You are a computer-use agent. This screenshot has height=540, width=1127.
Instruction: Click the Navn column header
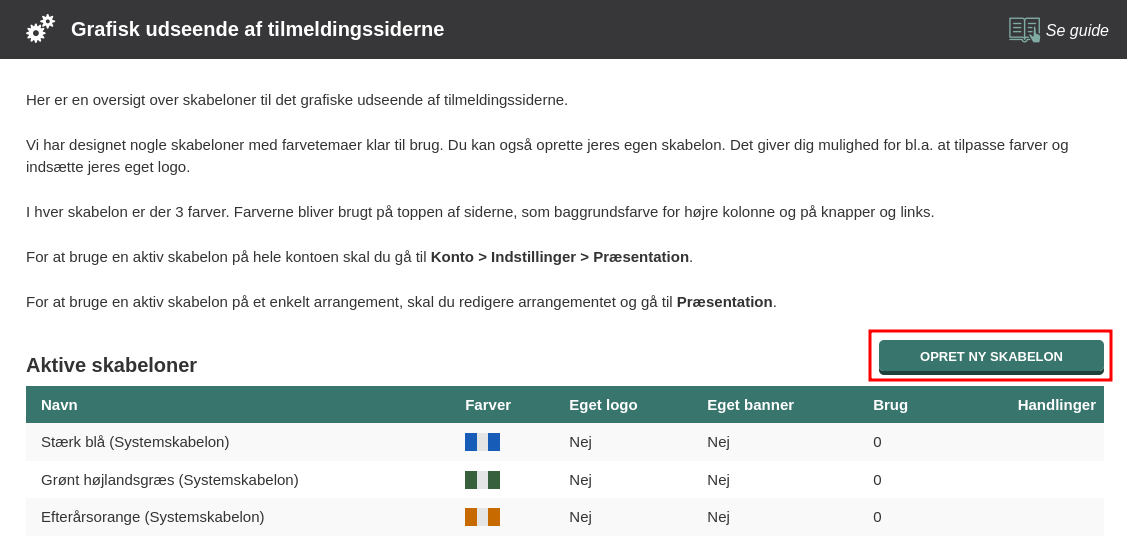tap(59, 405)
